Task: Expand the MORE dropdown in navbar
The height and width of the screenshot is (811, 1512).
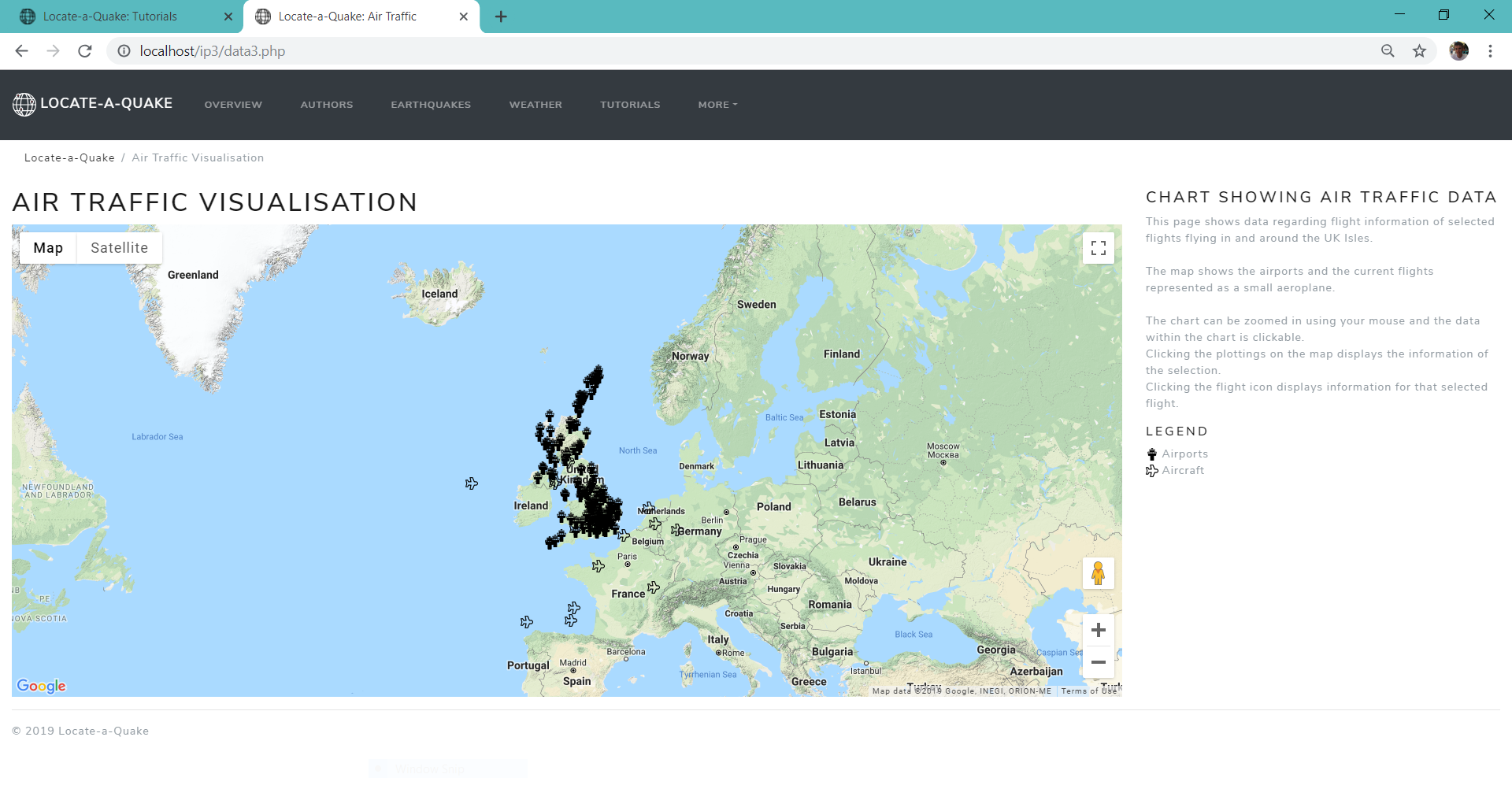Action: click(717, 105)
